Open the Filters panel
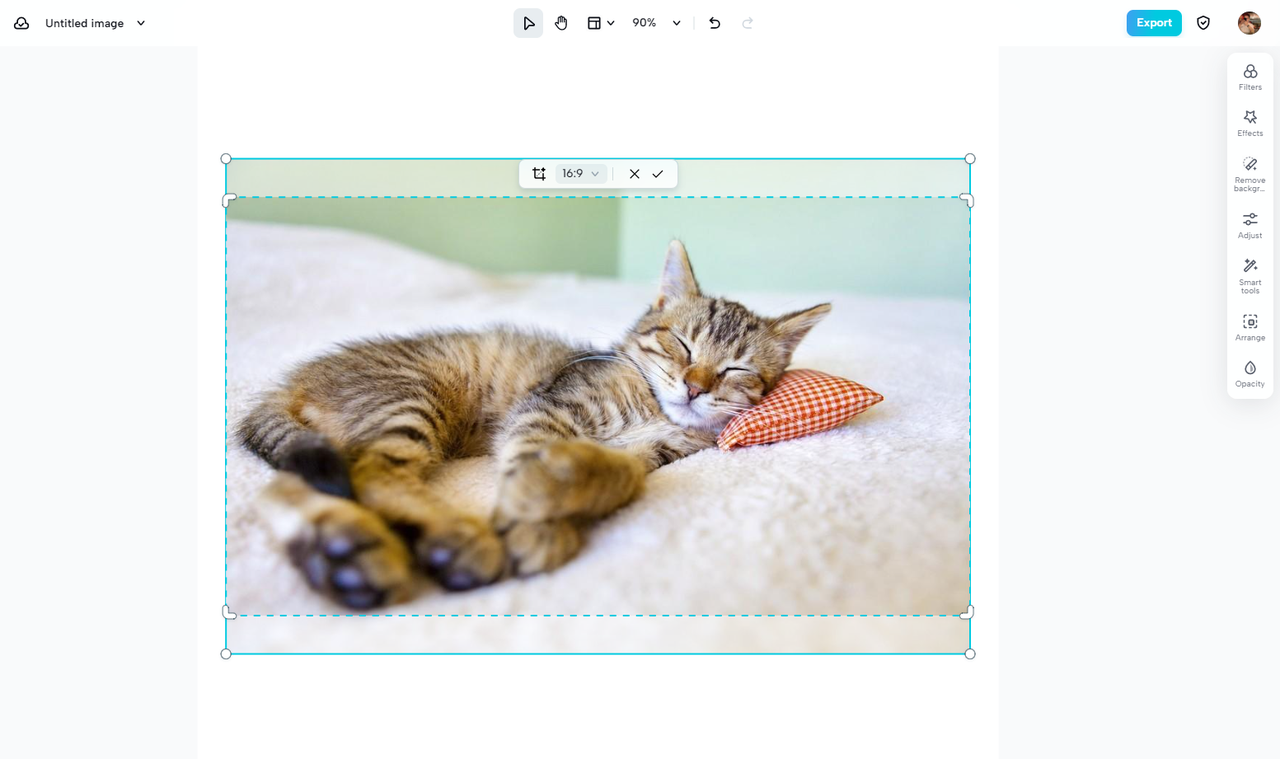 pyautogui.click(x=1249, y=76)
